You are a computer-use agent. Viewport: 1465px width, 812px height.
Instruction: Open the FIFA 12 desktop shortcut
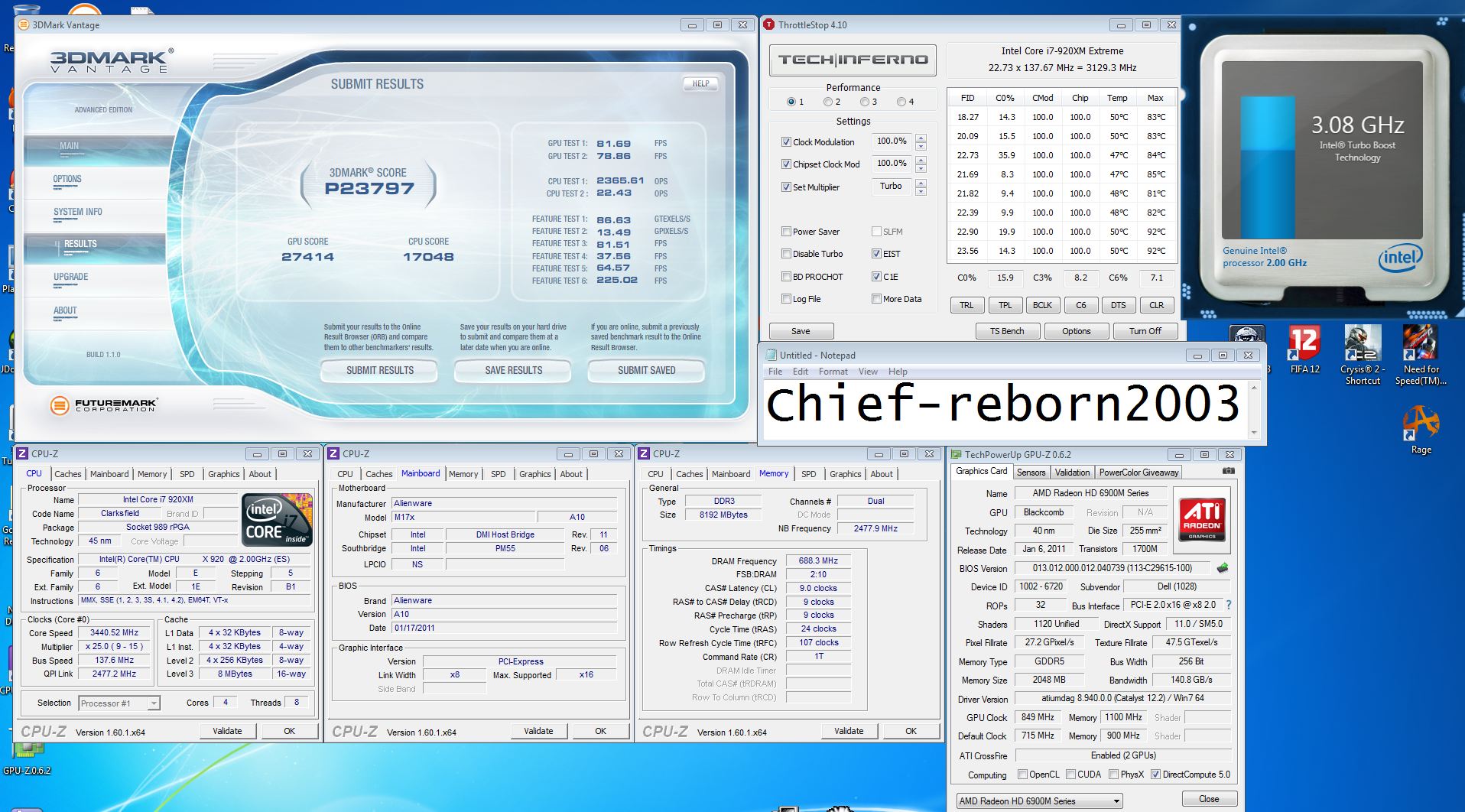pos(1304,349)
